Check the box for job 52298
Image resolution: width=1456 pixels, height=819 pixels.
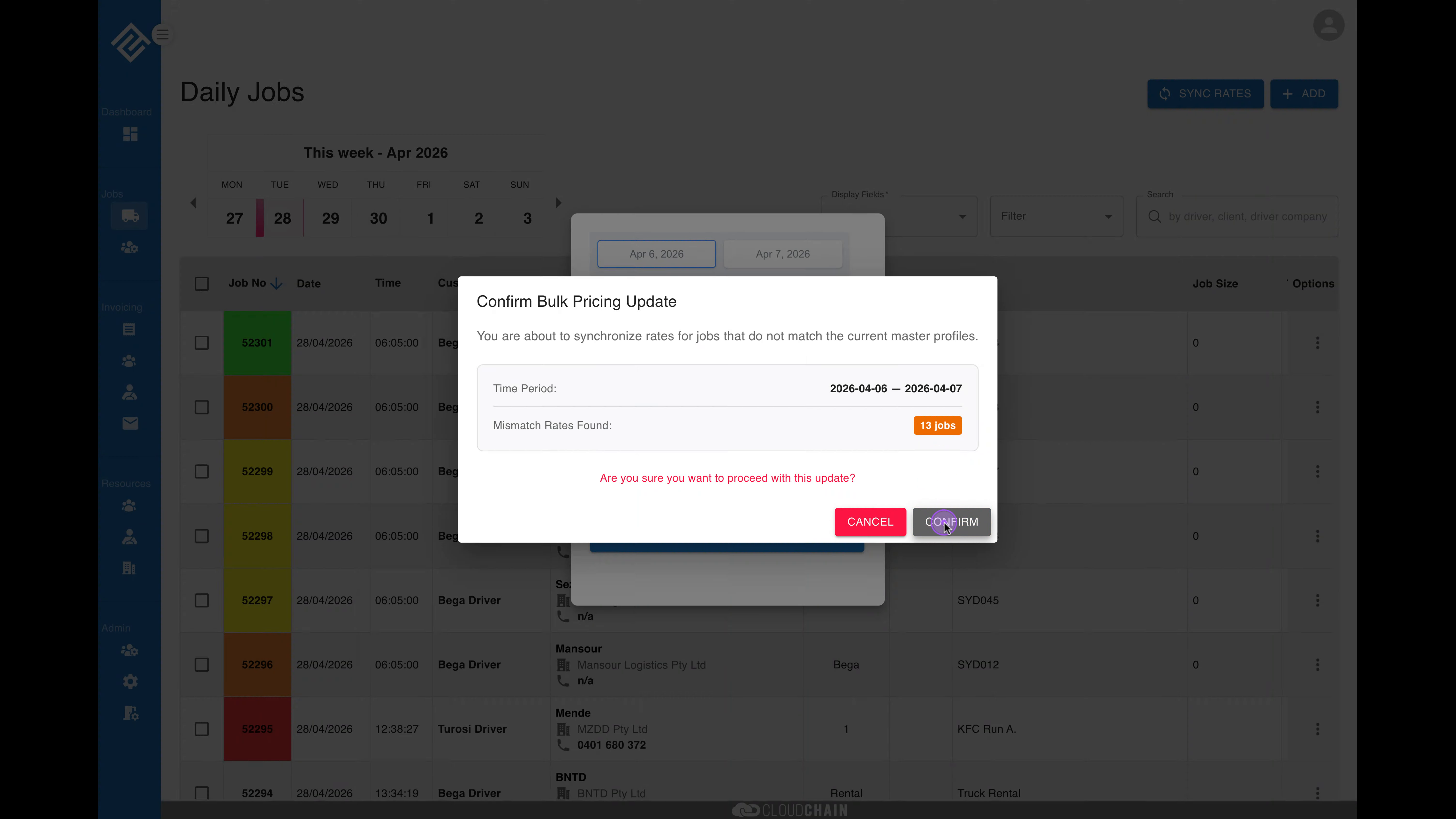tap(202, 536)
